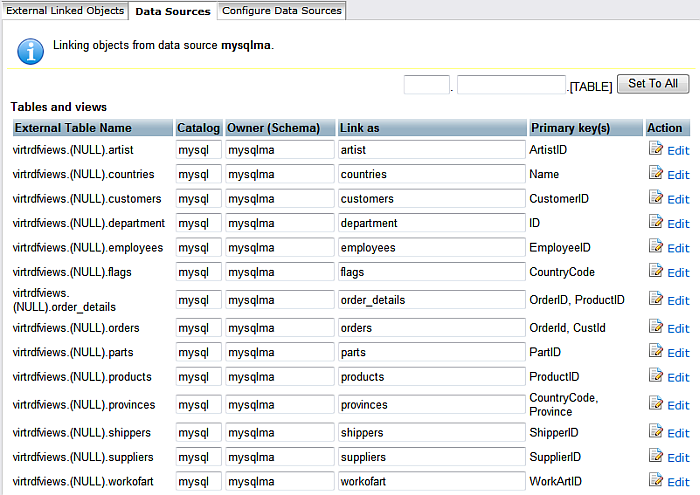Select the Data Sources tab

click(173, 11)
